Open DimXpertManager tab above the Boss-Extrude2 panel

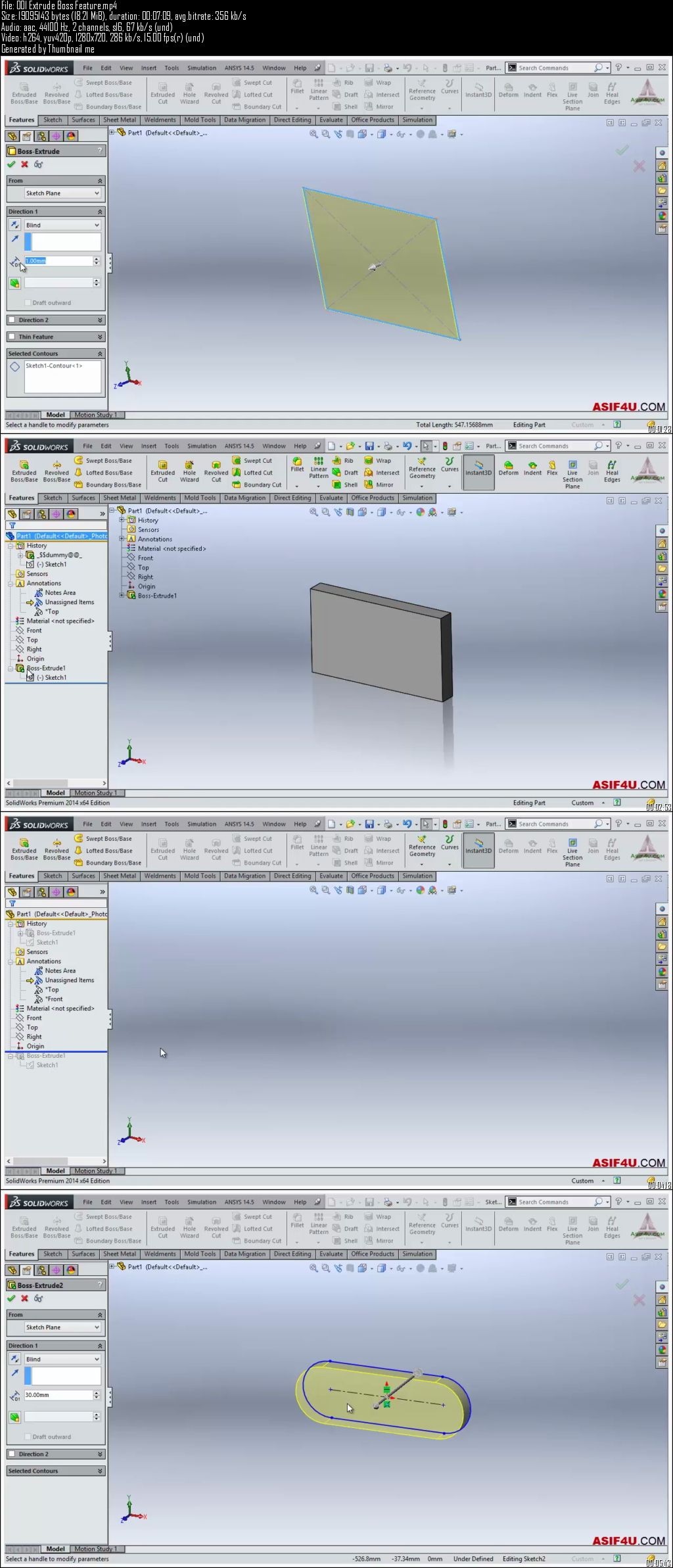point(56,1270)
